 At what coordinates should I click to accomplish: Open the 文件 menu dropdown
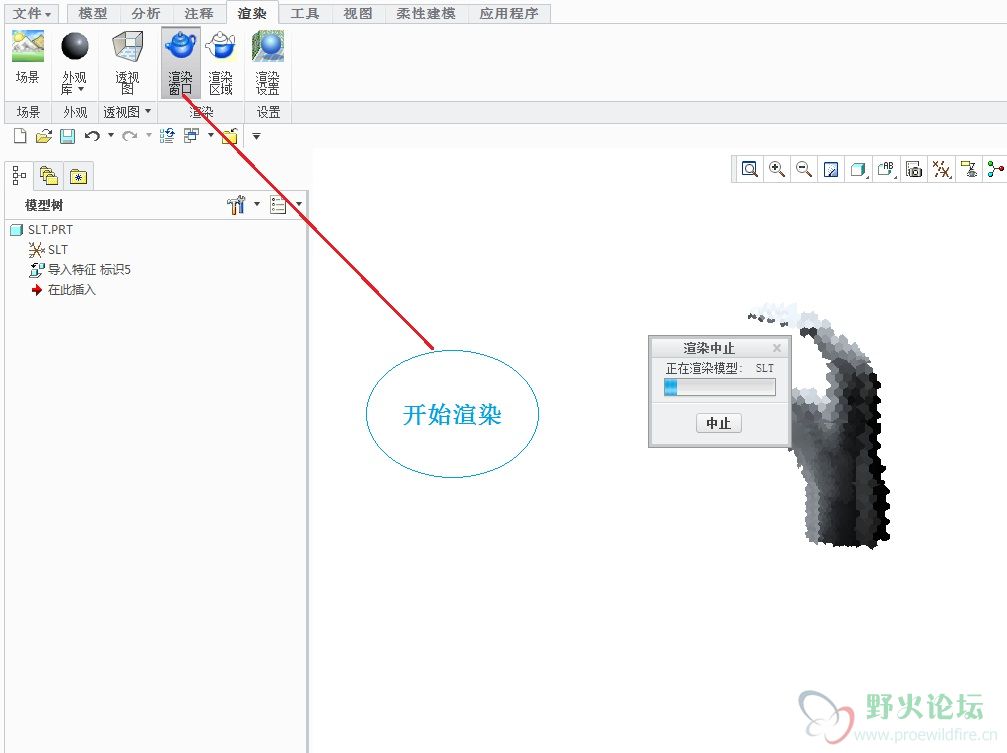point(31,13)
